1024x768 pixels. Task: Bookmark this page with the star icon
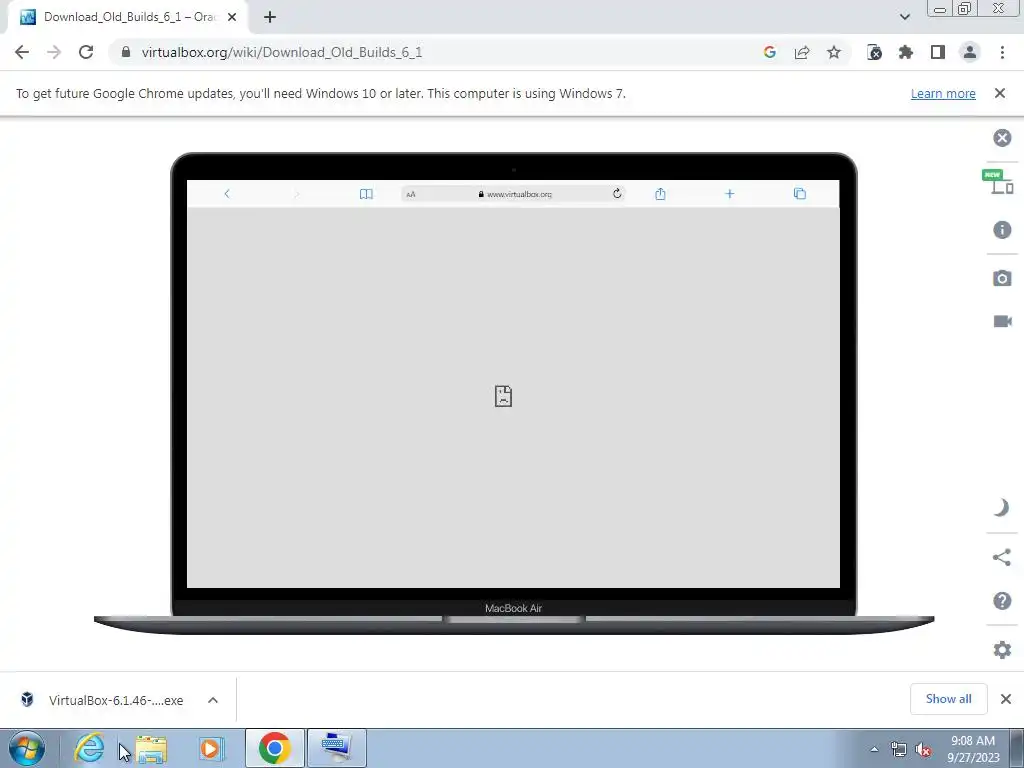[x=834, y=52]
